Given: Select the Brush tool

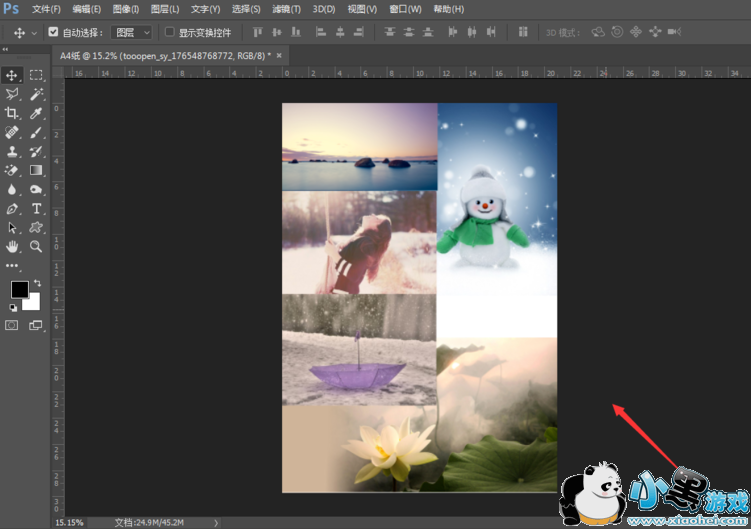Looking at the screenshot, I should [x=36, y=132].
